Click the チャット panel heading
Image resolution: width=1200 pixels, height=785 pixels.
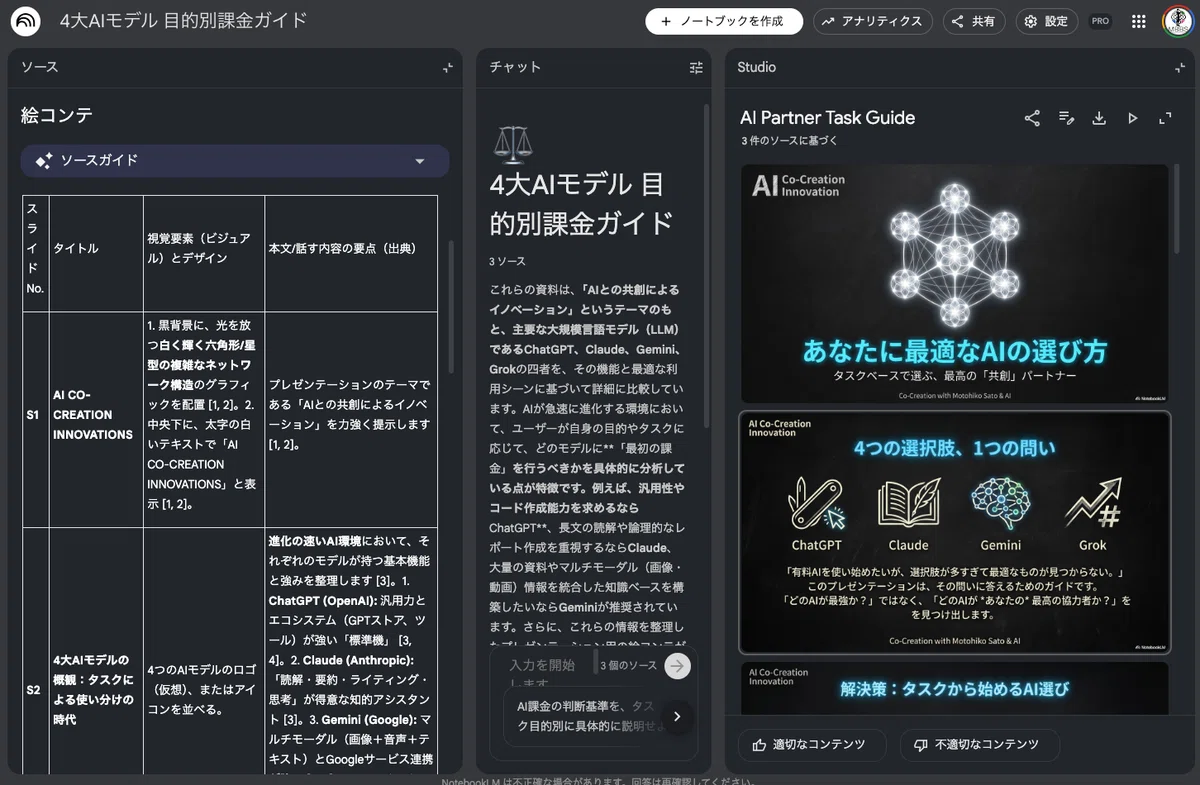[x=515, y=67]
